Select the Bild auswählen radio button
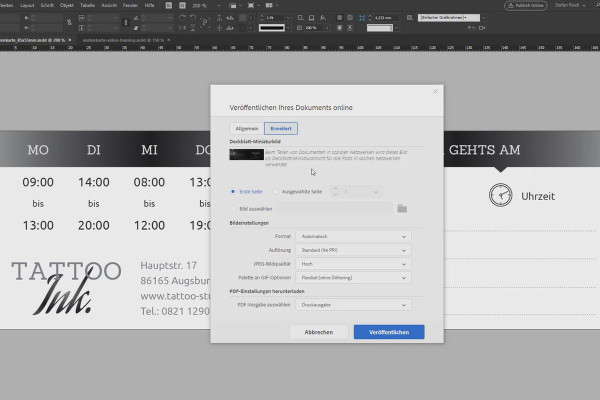 tap(233, 209)
